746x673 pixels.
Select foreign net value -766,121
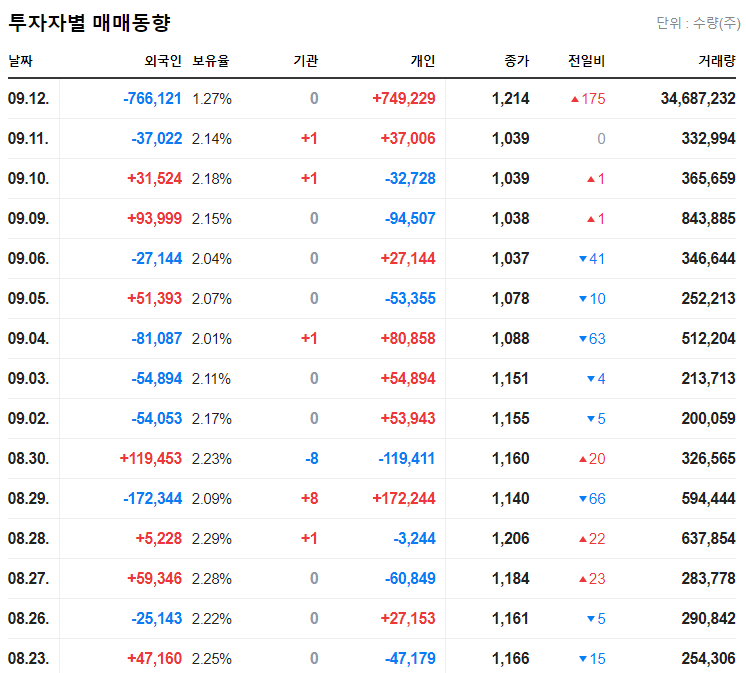point(152,98)
